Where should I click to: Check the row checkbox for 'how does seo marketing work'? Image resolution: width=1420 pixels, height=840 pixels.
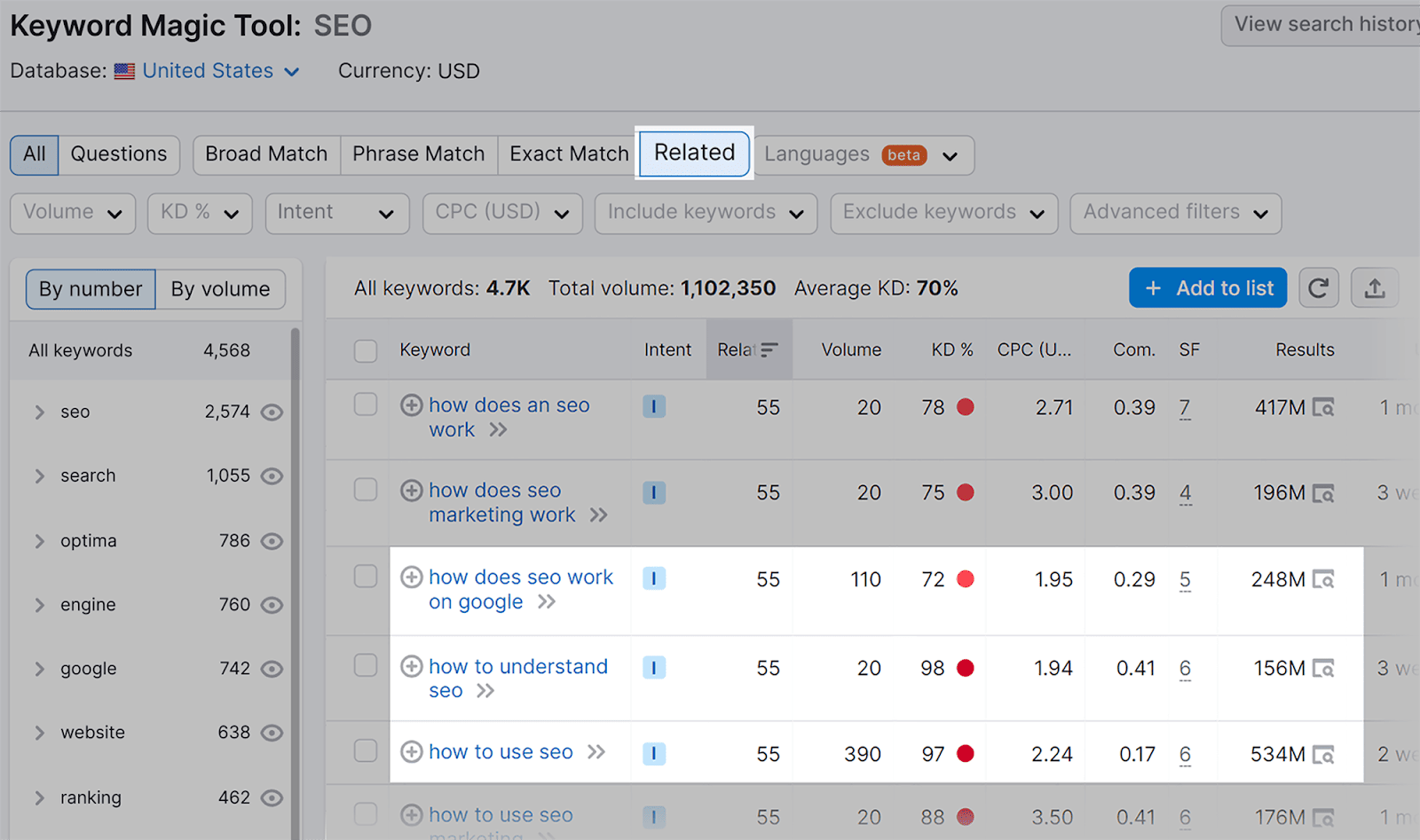[366, 489]
